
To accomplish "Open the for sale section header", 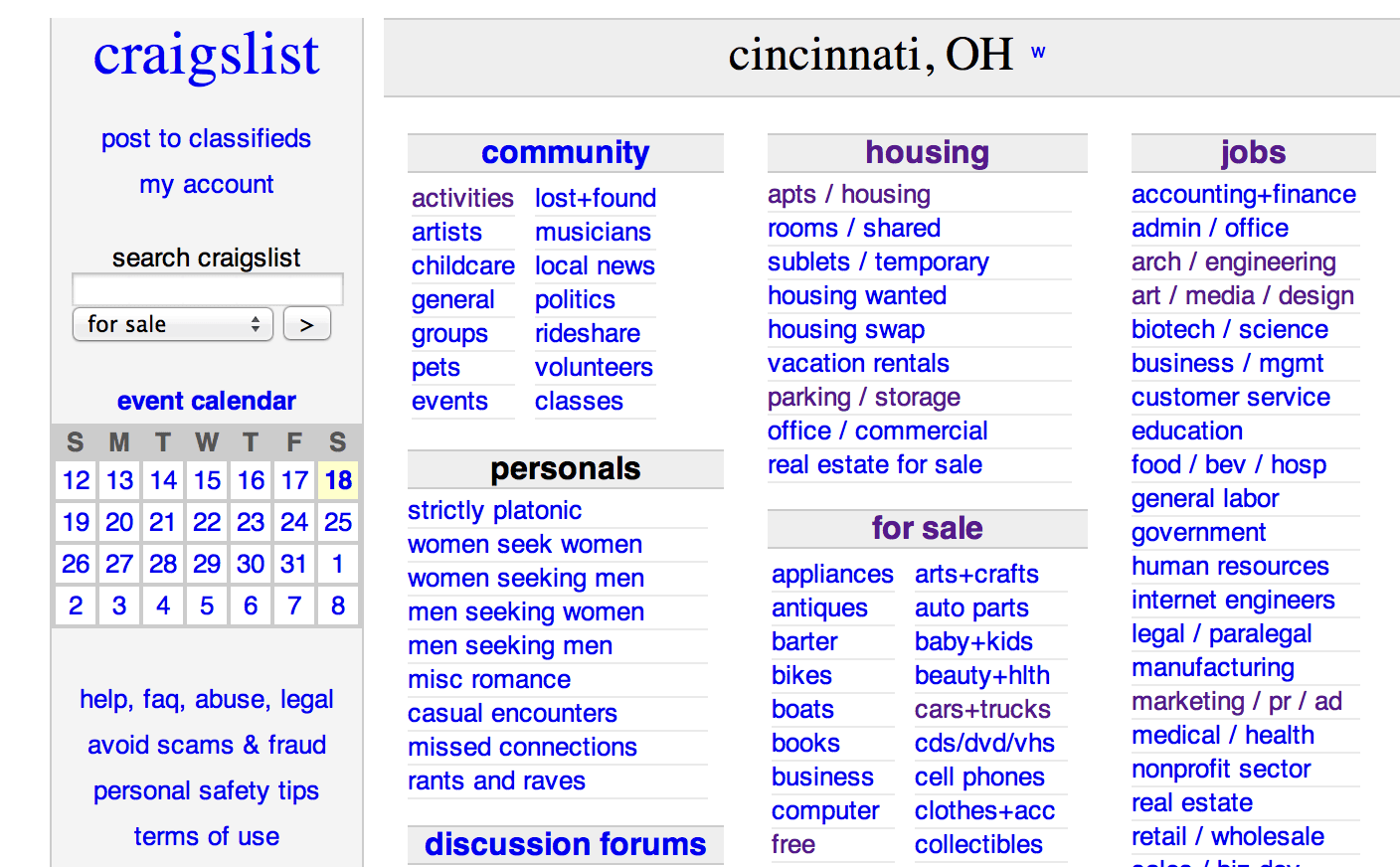I will coord(927,528).
